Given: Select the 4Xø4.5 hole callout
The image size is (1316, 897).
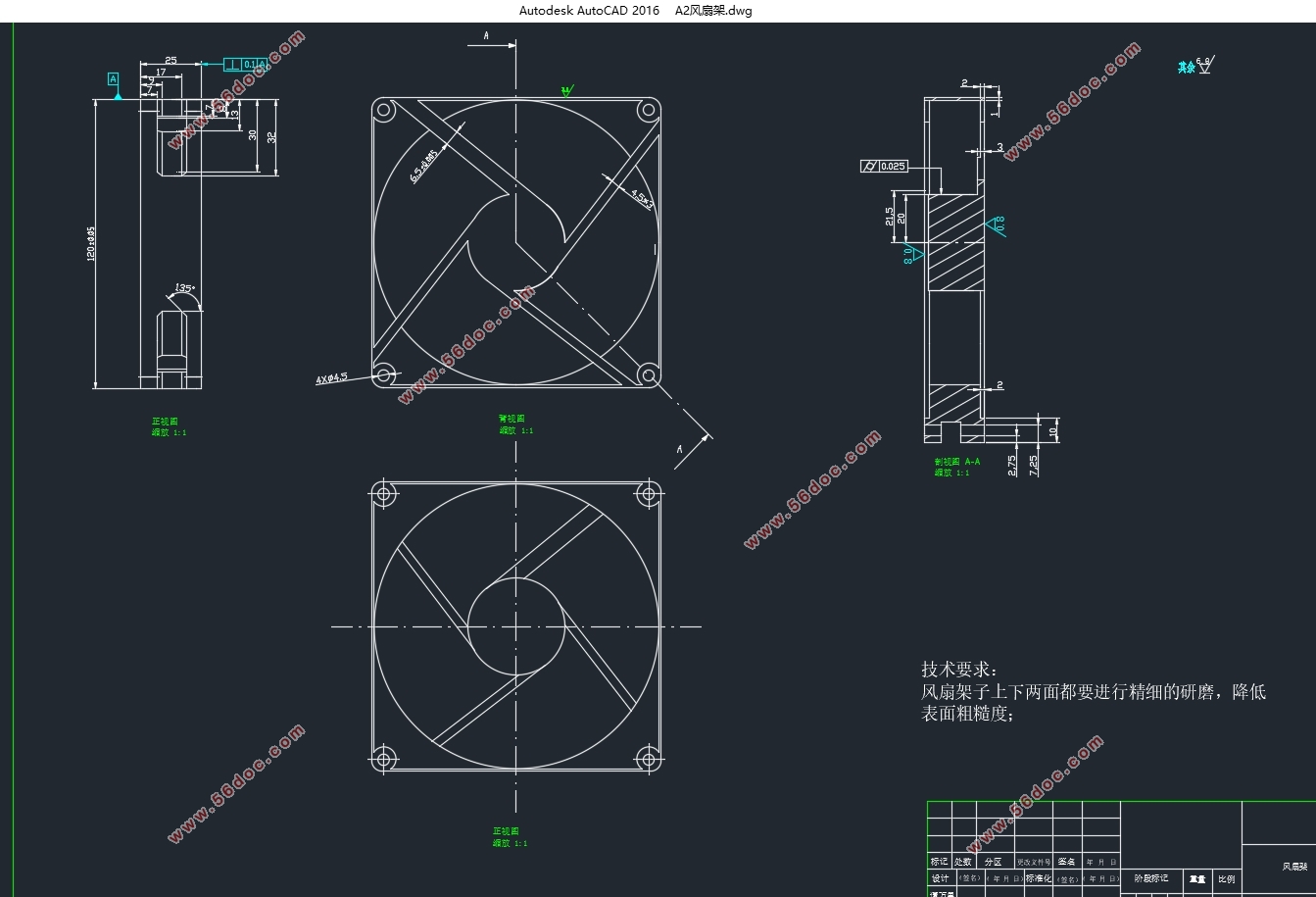Looking at the screenshot, I should tap(331, 377).
